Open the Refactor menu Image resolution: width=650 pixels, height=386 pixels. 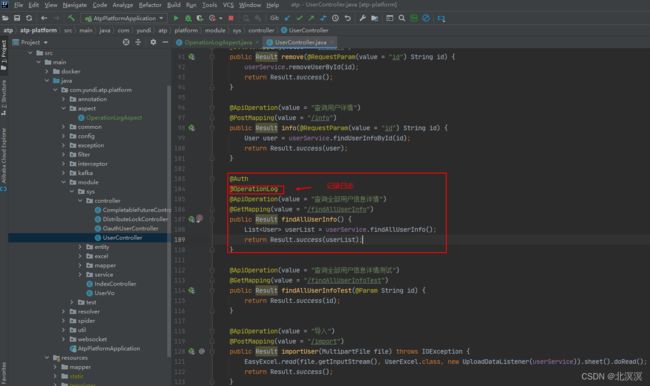[150, 5]
